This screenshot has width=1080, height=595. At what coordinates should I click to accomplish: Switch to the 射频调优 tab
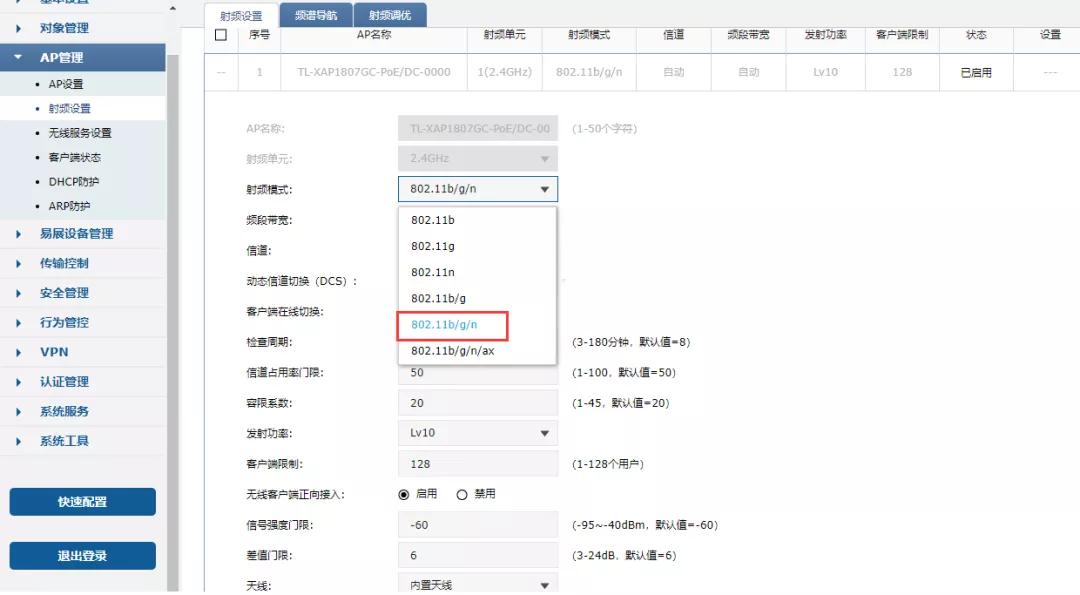click(x=391, y=15)
